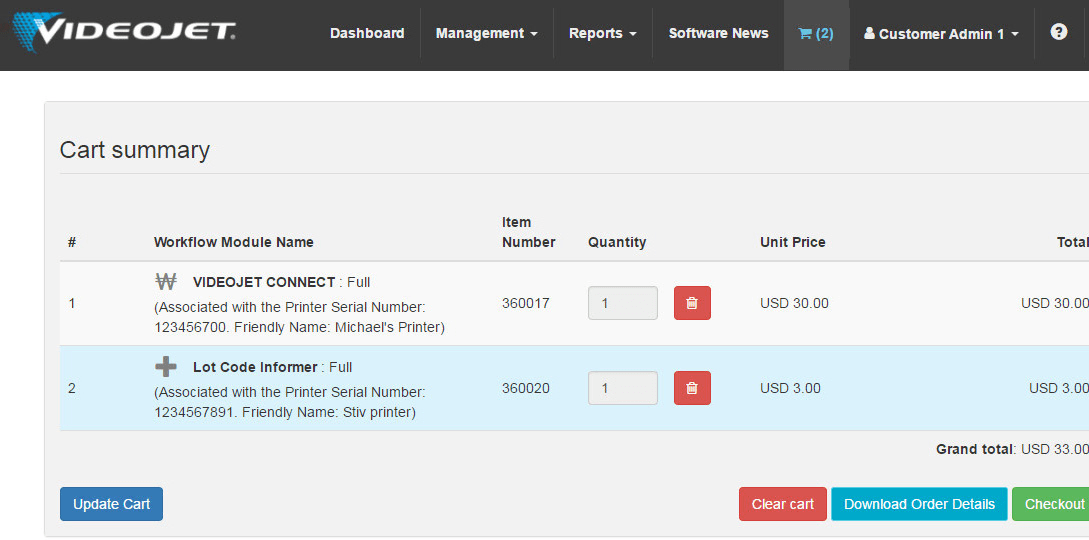Click unit price USD 3.00

790,388
